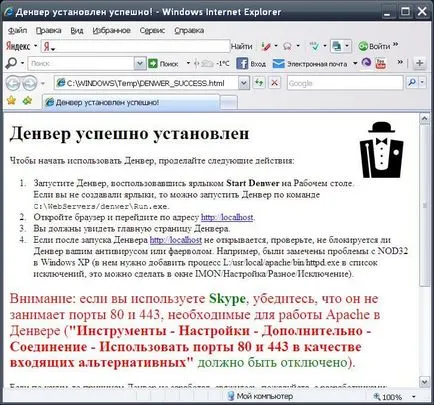
Task: Open the Файл menu
Action: click(x=17, y=31)
